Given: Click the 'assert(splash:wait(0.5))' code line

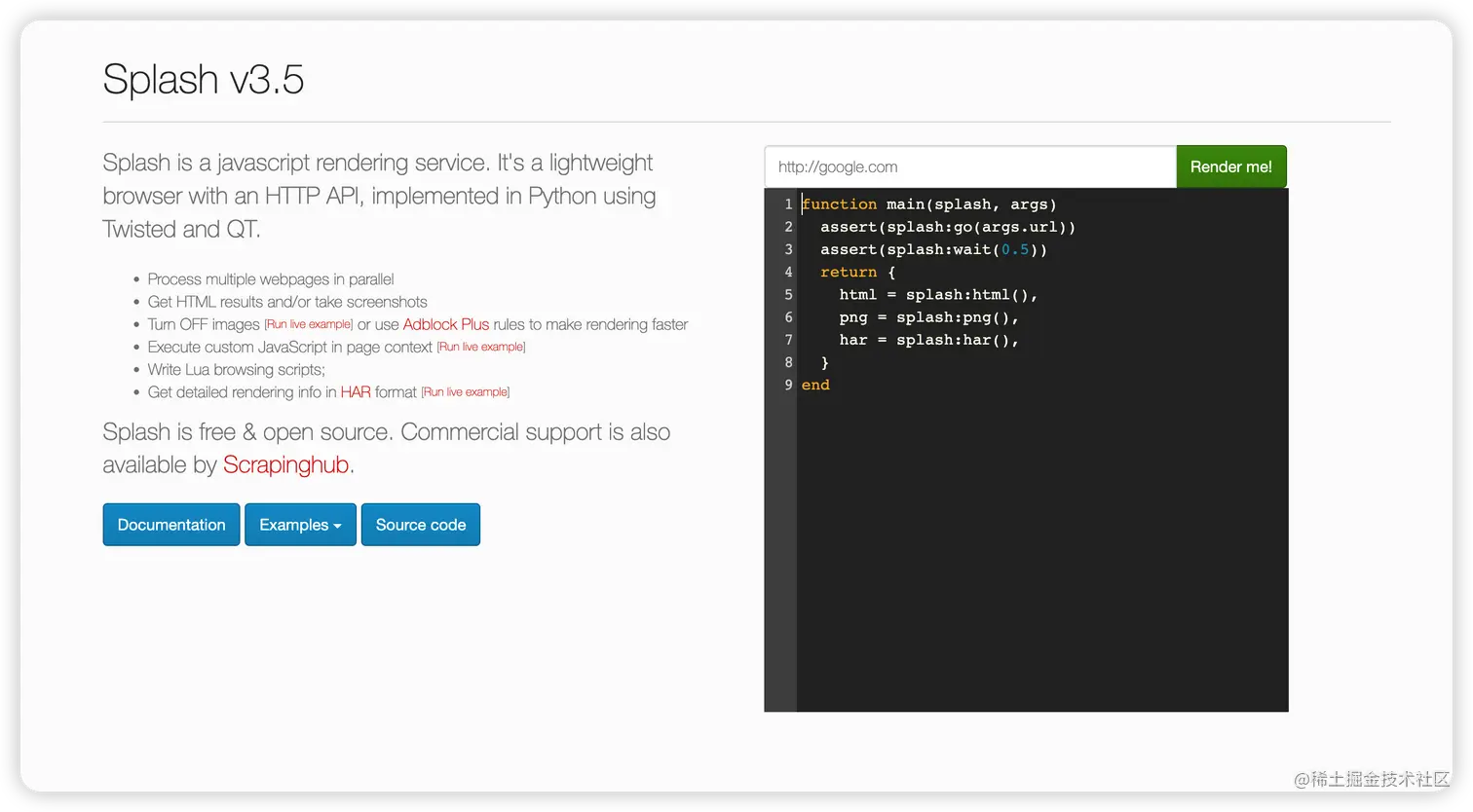Looking at the screenshot, I should 934,249.
